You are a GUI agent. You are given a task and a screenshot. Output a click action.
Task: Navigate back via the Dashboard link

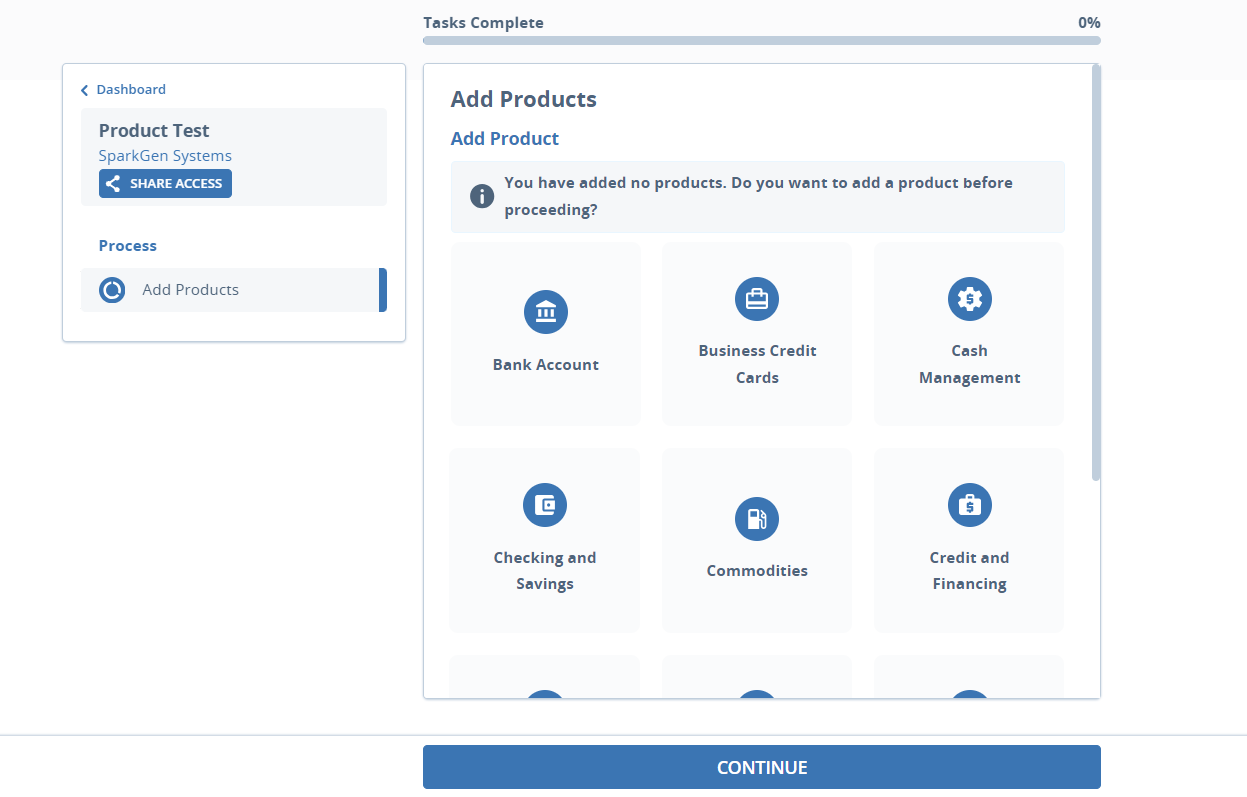130,89
